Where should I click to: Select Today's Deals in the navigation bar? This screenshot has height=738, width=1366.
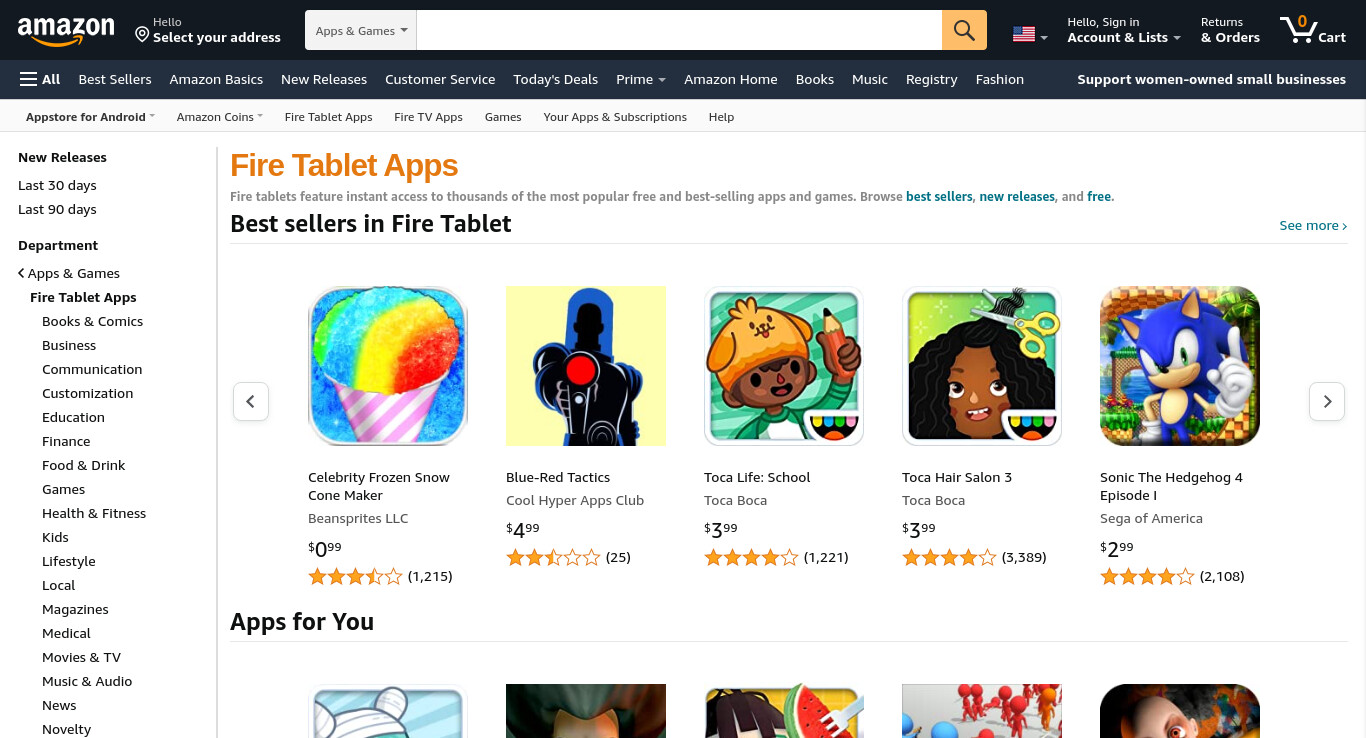pyautogui.click(x=555, y=79)
